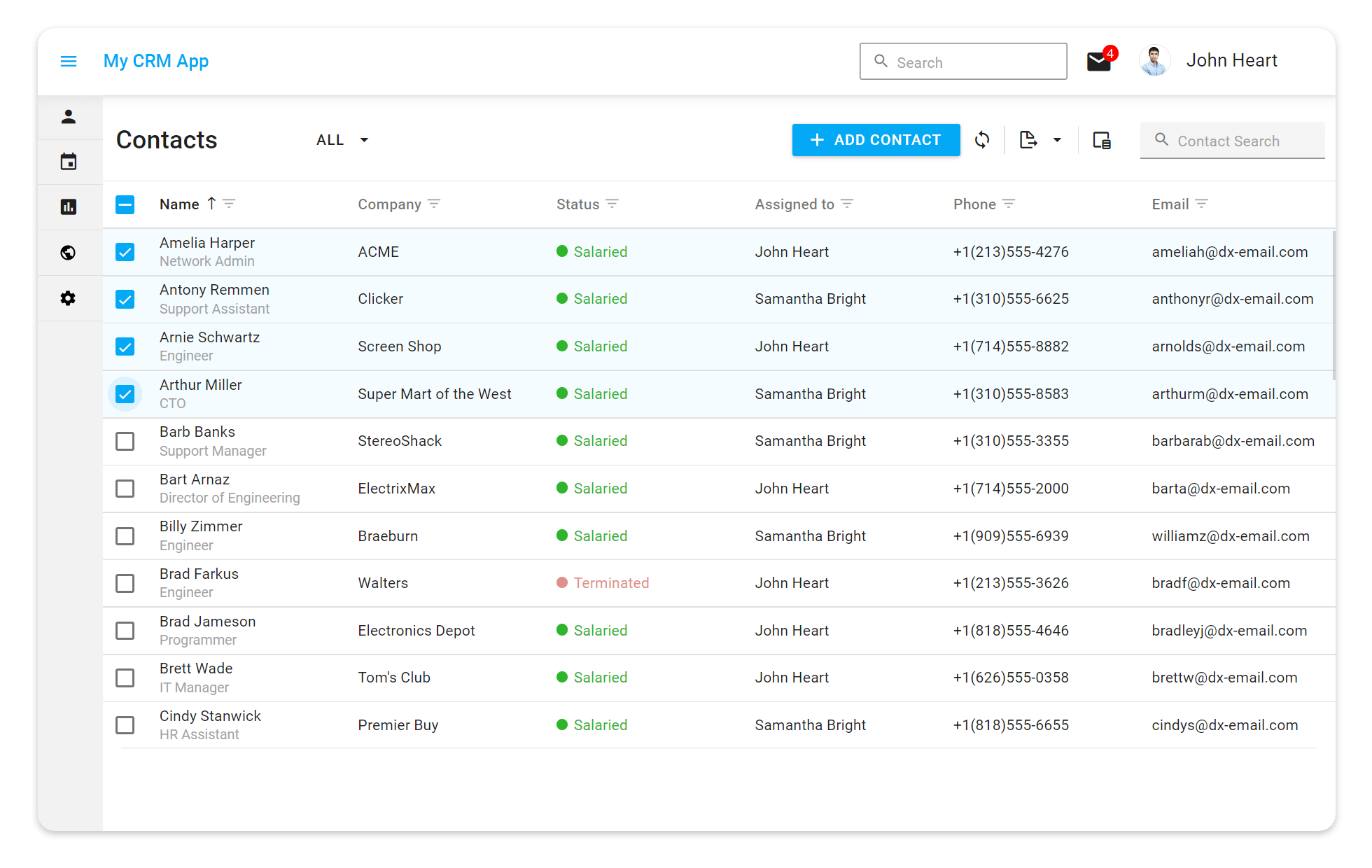Click the Name column sort arrow
This screenshot has height=868, width=1372.
[x=211, y=204]
